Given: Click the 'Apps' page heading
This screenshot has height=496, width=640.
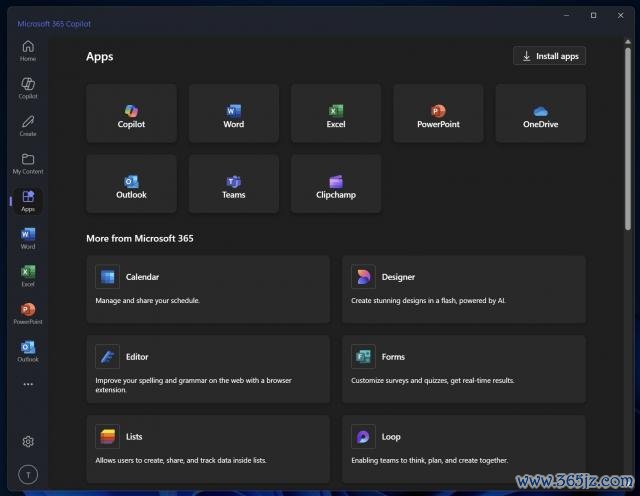Looking at the screenshot, I should coord(100,57).
